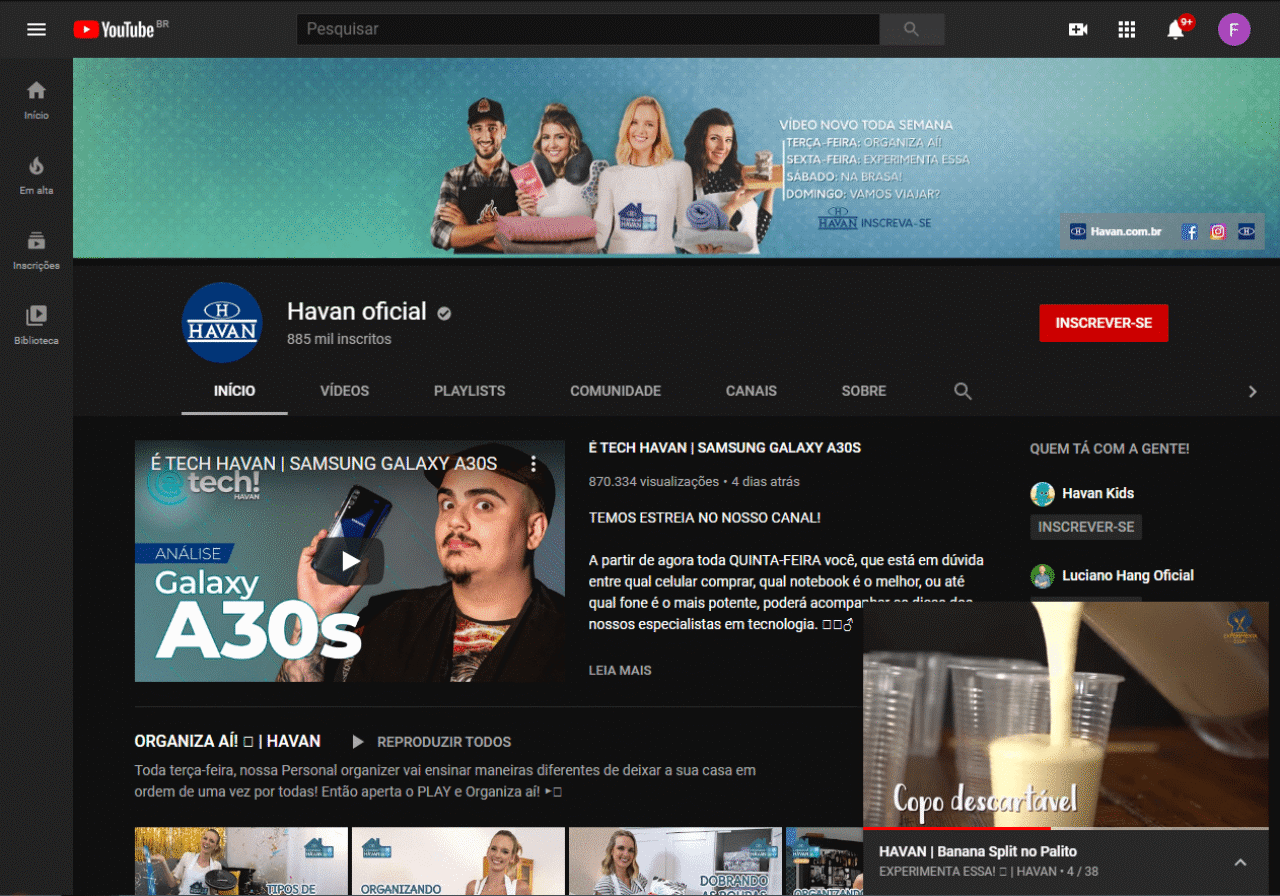Open the Facebook icon on the banner

point(1189,232)
